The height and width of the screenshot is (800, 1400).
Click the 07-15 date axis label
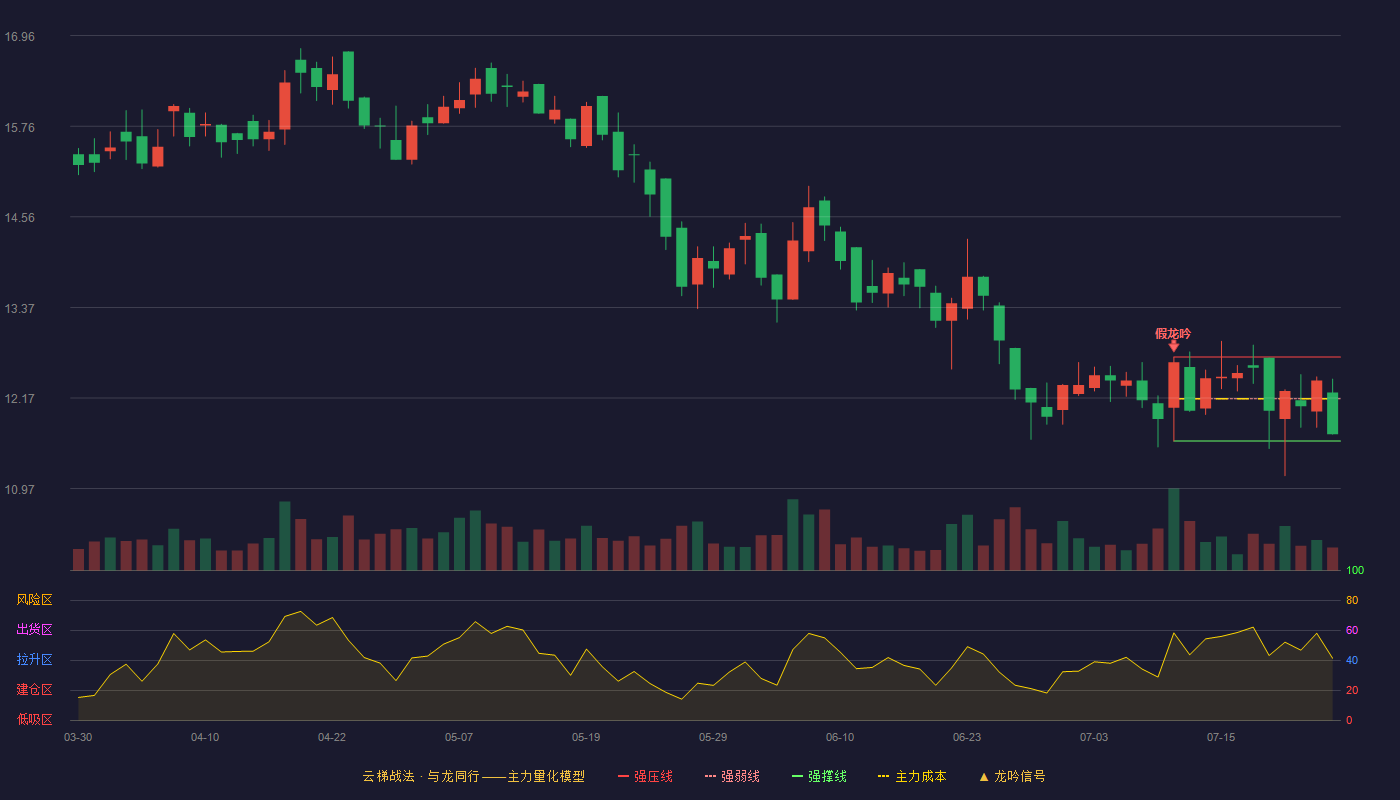click(1221, 737)
